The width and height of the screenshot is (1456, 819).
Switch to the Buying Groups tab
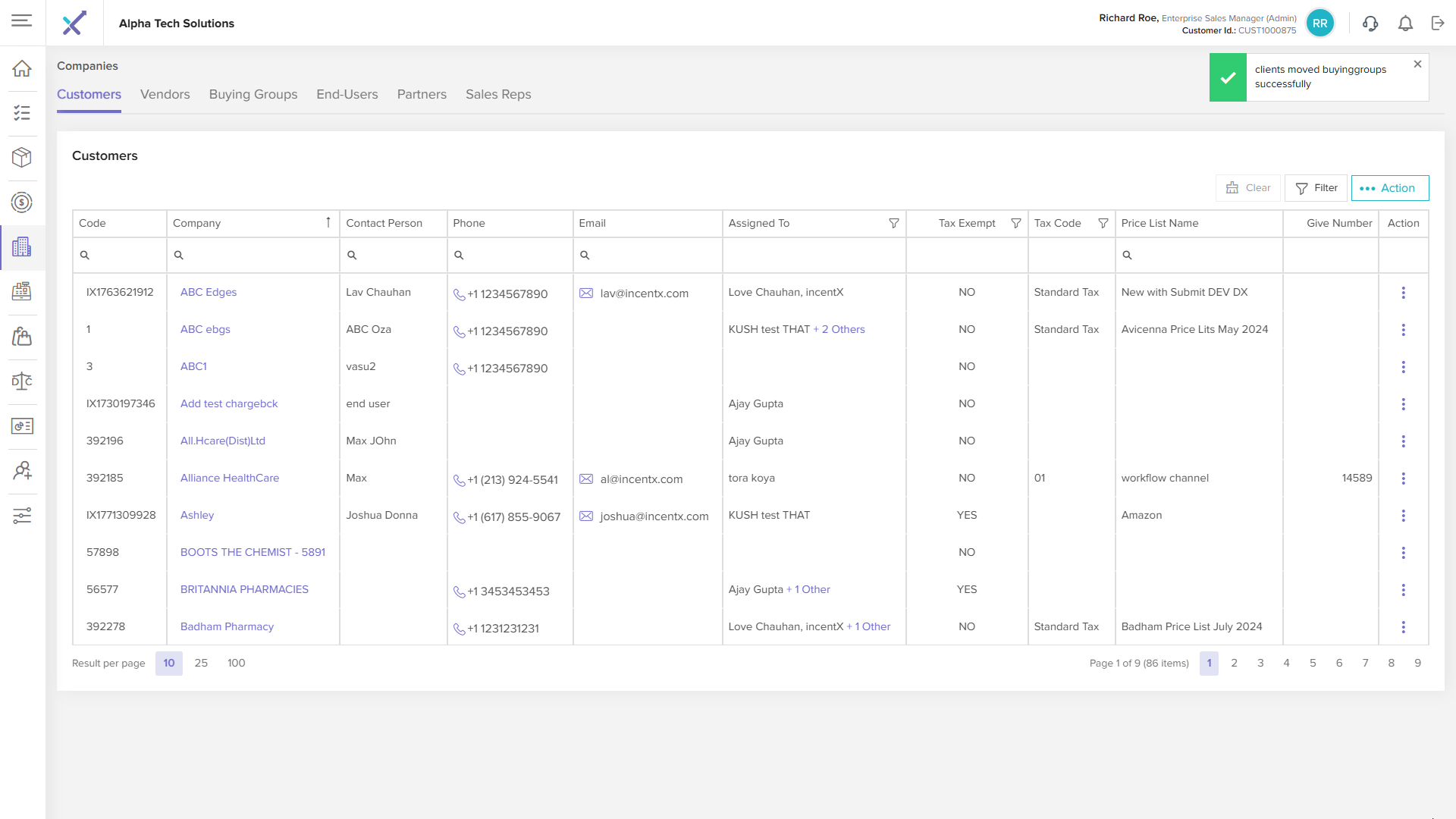pyautogui.click(x=253, y=94)
